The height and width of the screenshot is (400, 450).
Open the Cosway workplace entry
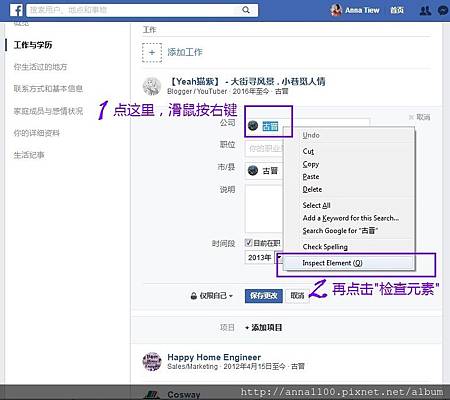[184, 395]
